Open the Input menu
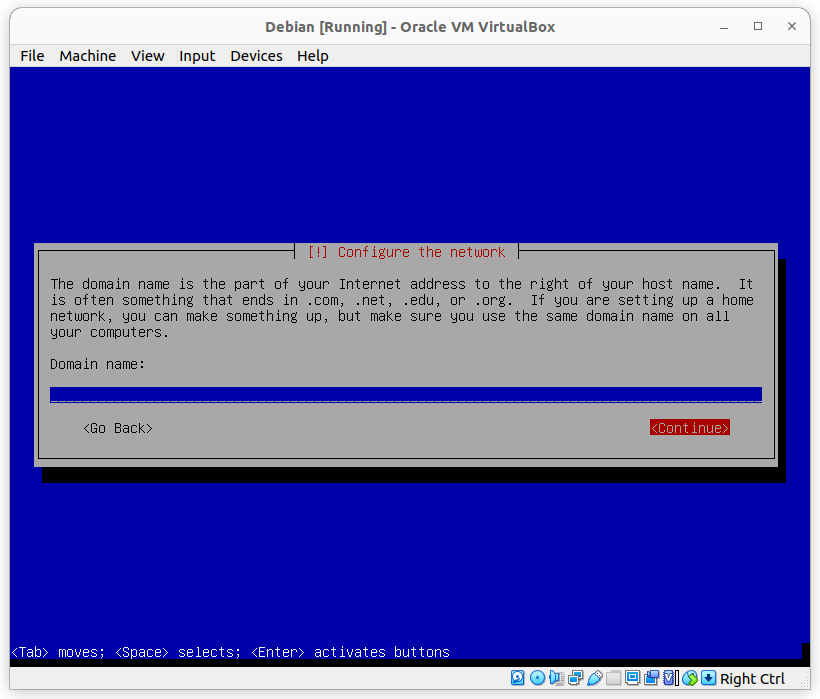This screenshot has width=820, height=699. click(197, 56)
